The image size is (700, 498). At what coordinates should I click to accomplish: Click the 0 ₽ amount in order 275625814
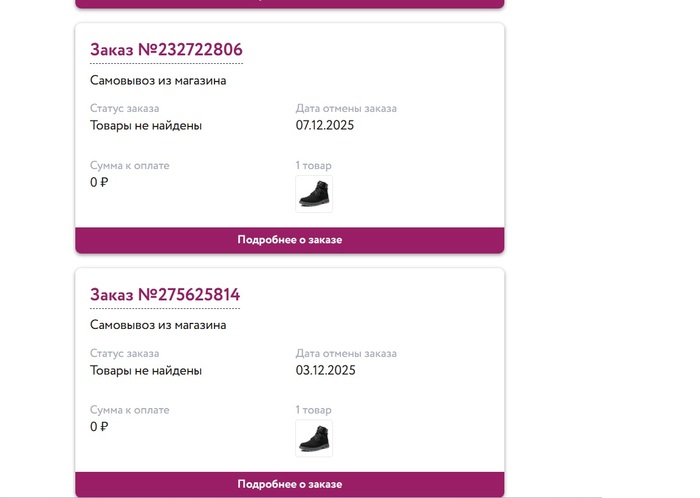(99, 427)
